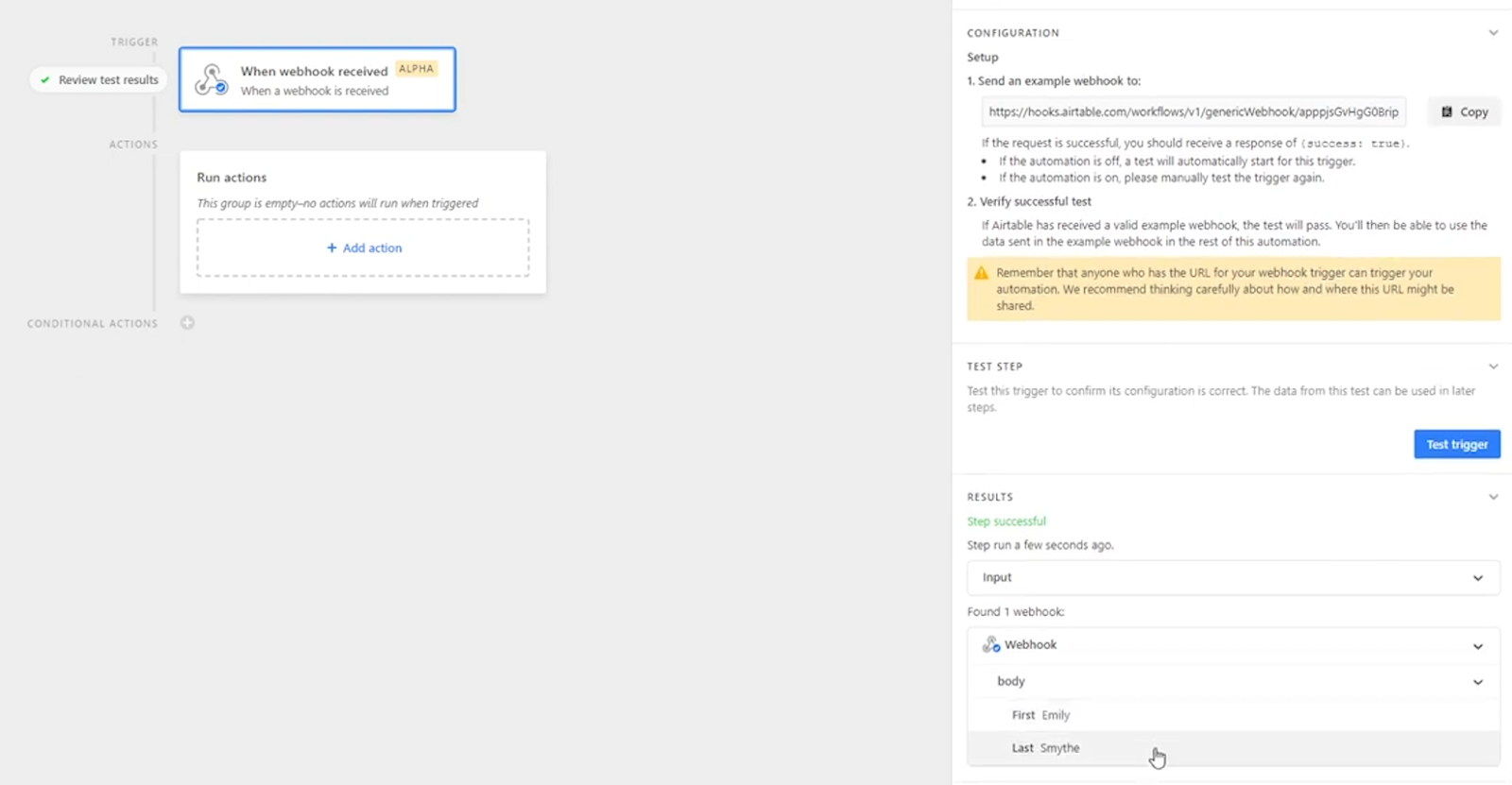Click the TEST STEP section header
Image resolution: width=1512 pixels, height=785 pixels.
point(994,367)
